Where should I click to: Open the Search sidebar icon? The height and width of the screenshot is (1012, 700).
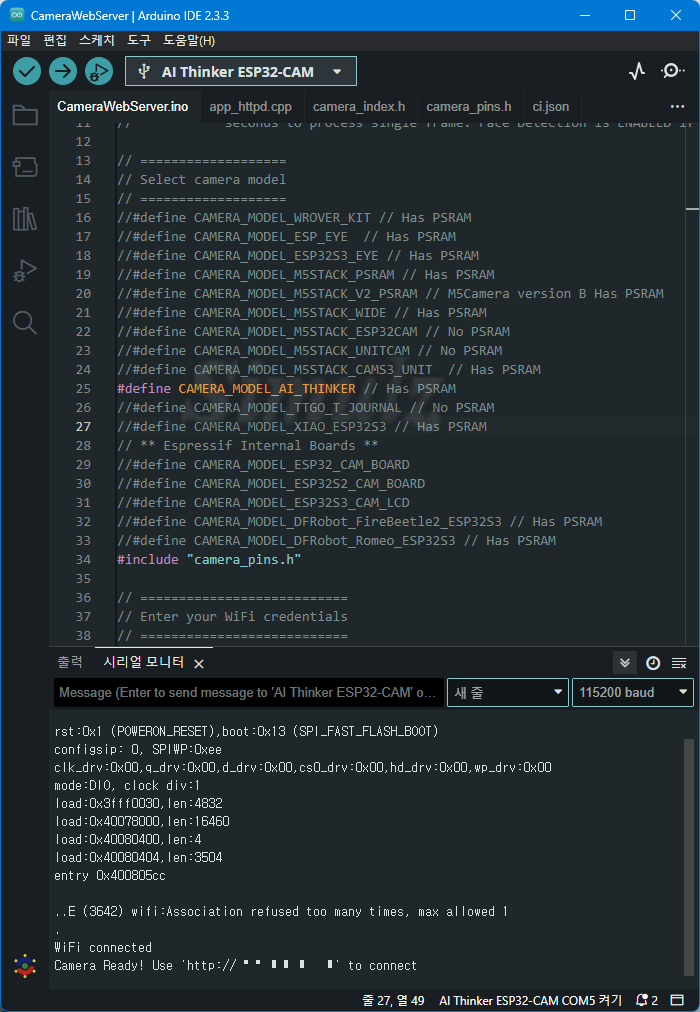[x=25, y=322]
